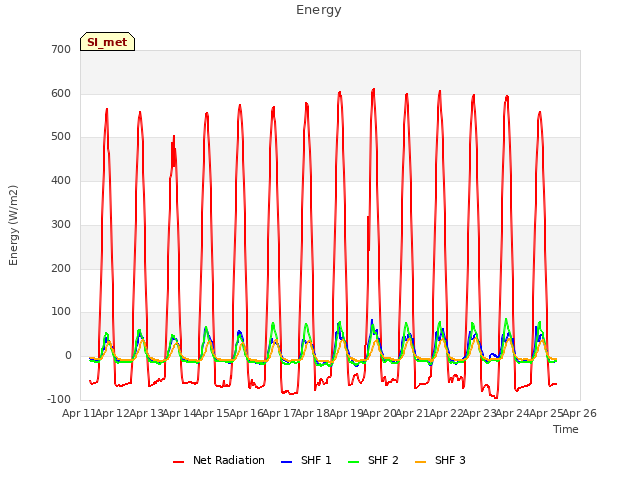The width and height of the screenshot is (640, 480).
Task: Click the green SHF 2 legend swatch
Action: coord(353,462)
